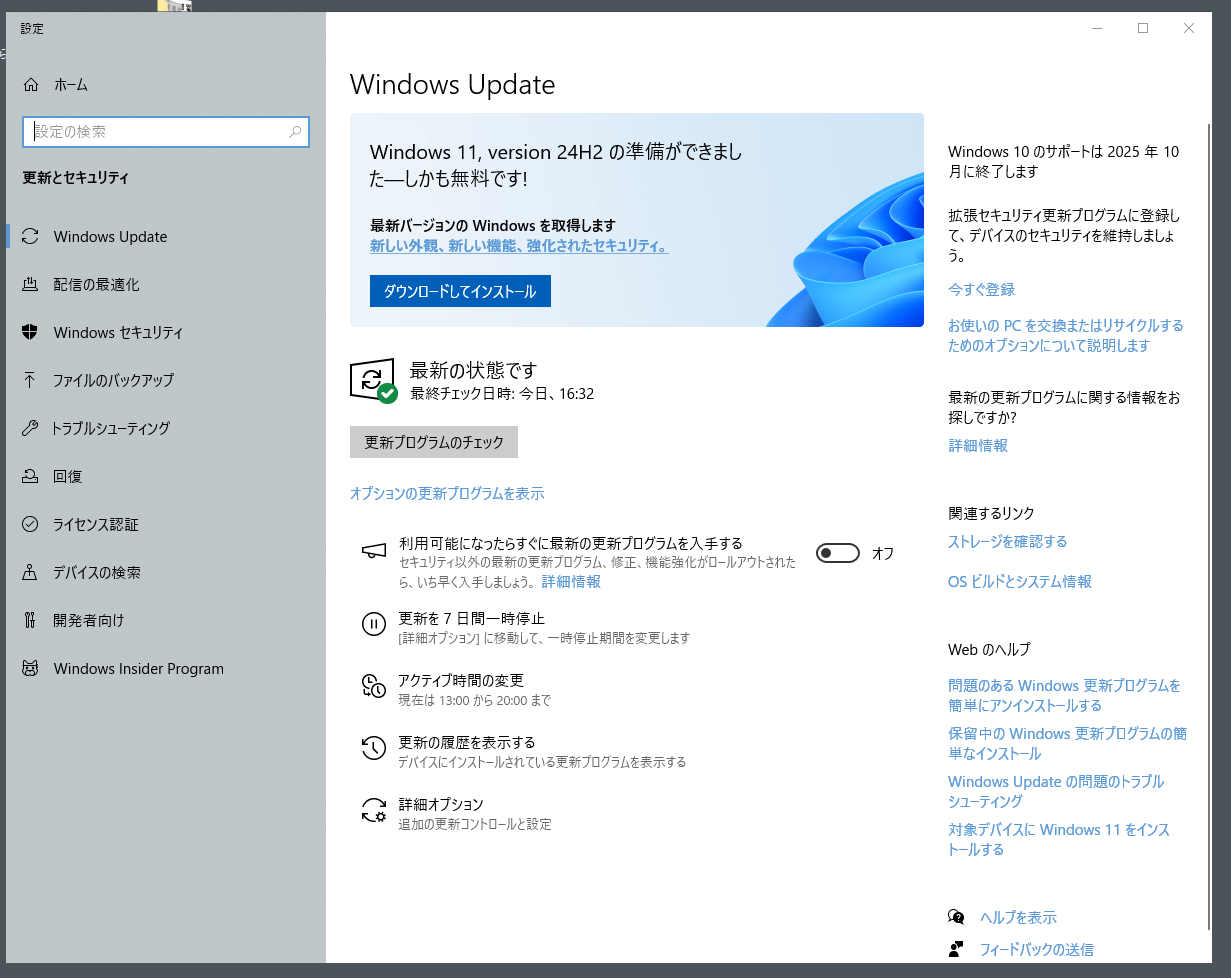This screenshot has height=978, width=1231.
Task: Click the ダウンロードしてインストール button
Action: (460, 292)
